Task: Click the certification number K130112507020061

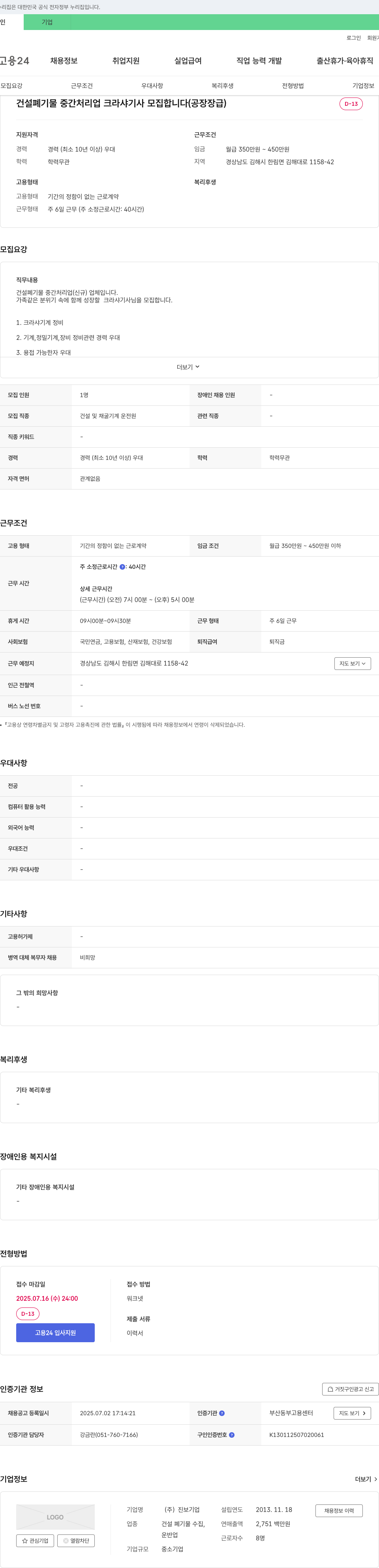Action: [297, 1435]
